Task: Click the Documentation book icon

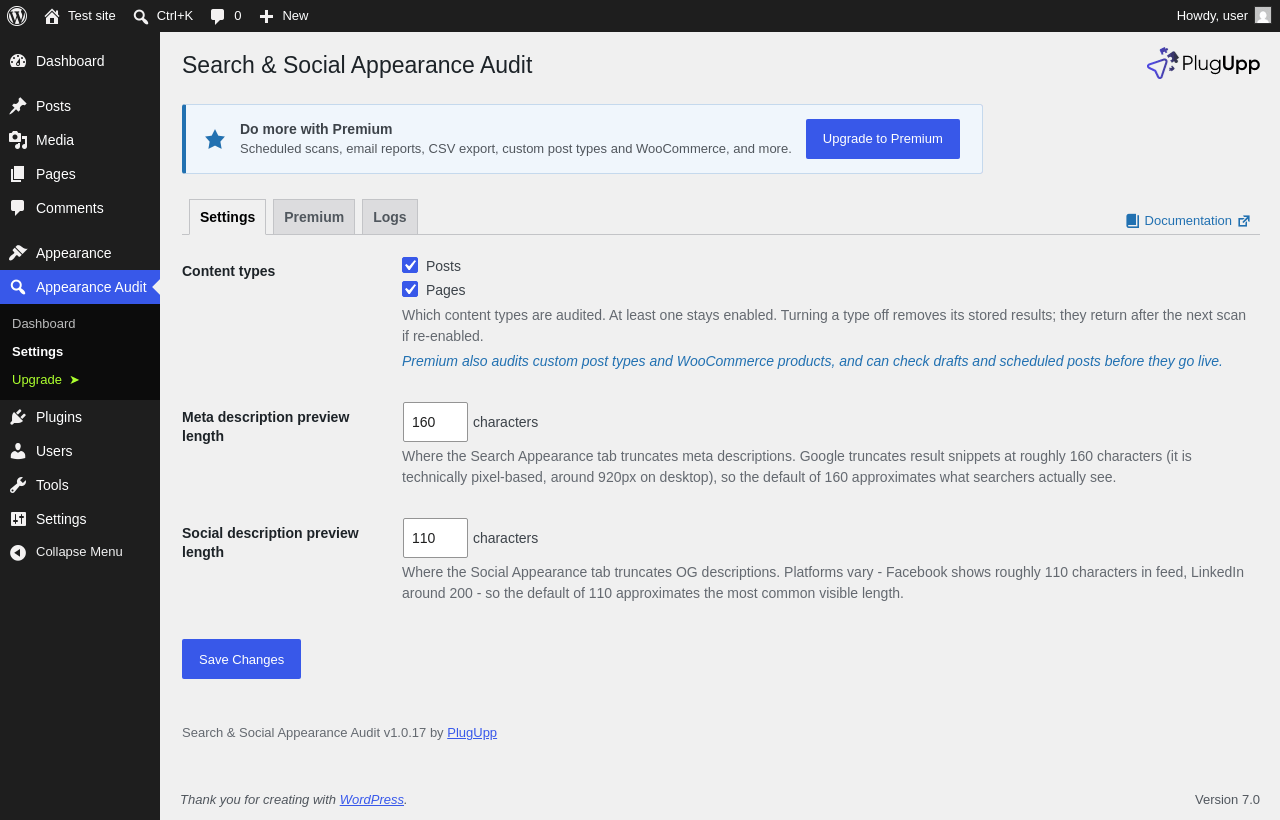Action: click(1132, 221)
